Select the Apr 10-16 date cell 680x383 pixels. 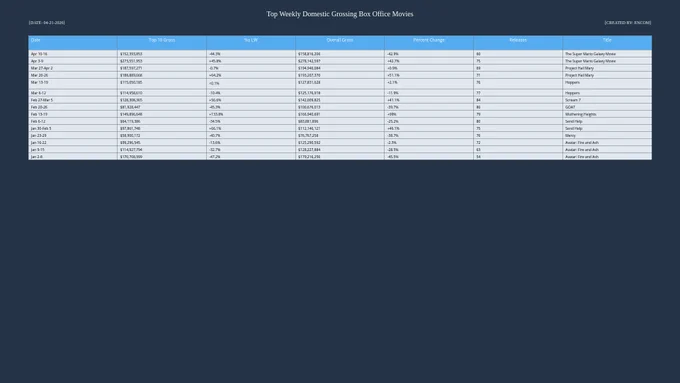click(73, 54)
